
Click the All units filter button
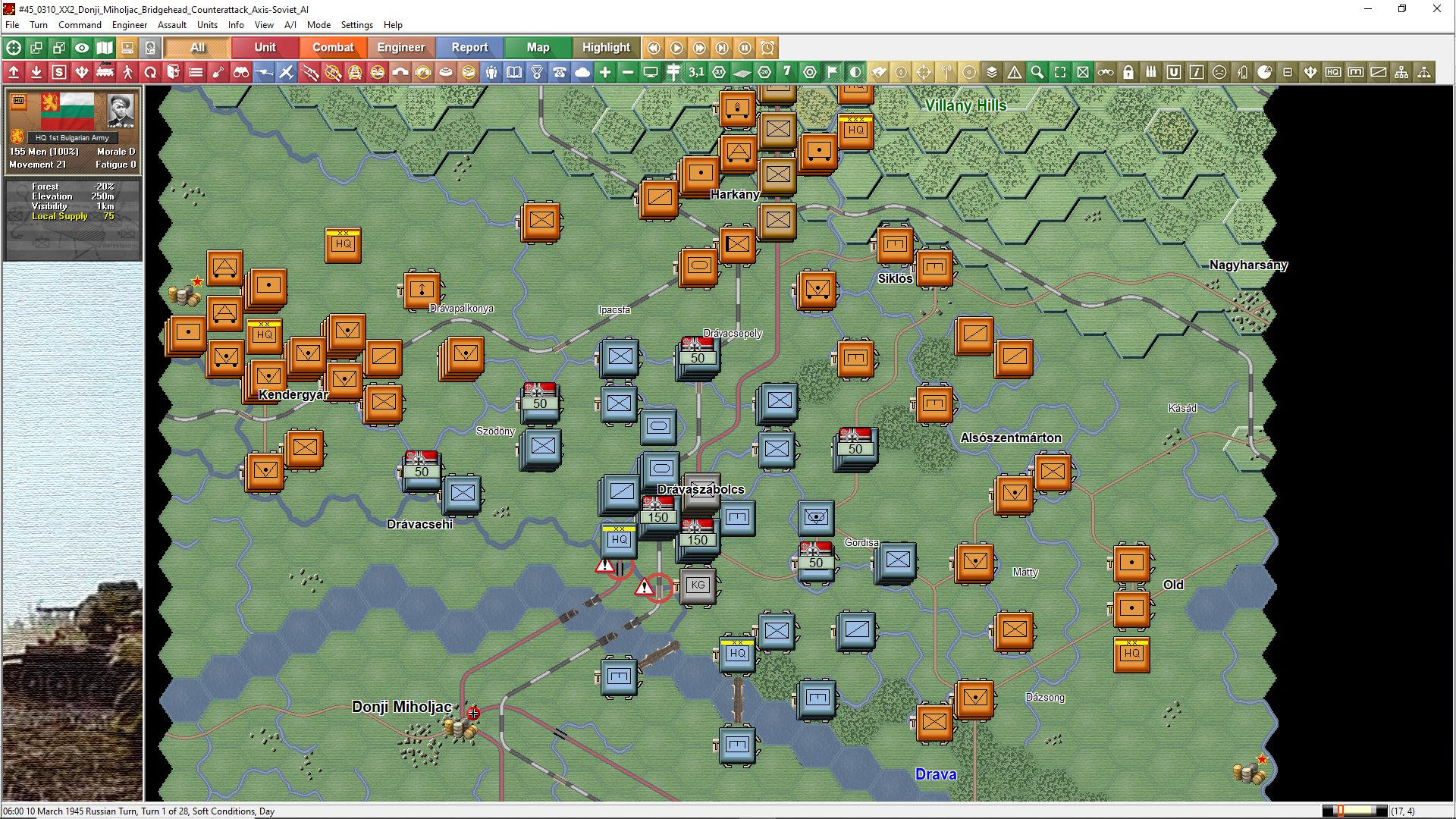pos(196,47)
